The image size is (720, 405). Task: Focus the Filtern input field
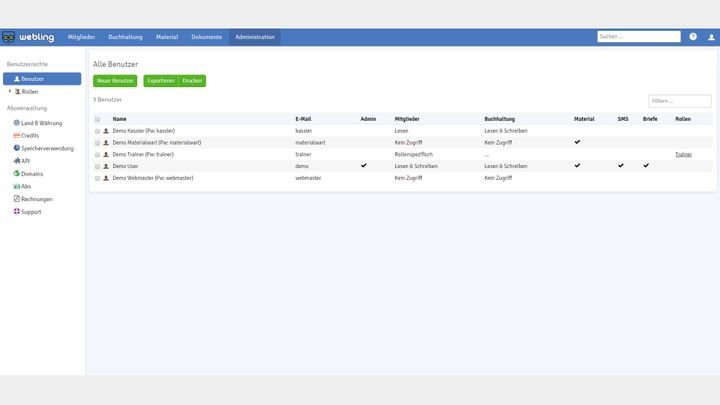coord(680,101)
